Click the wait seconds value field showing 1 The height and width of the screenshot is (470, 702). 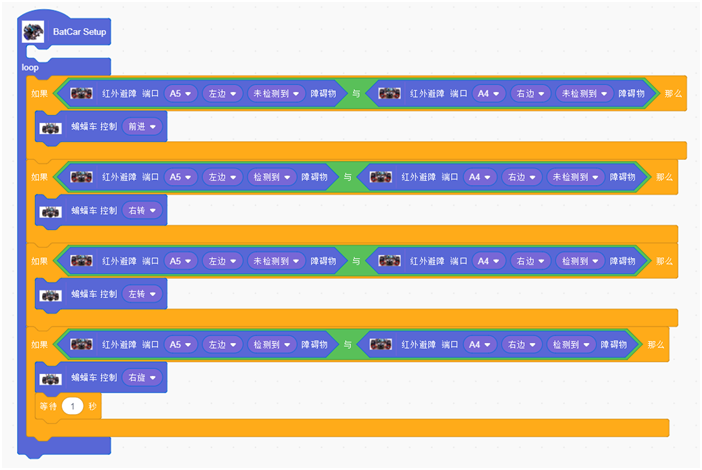[x=73, y=407]
